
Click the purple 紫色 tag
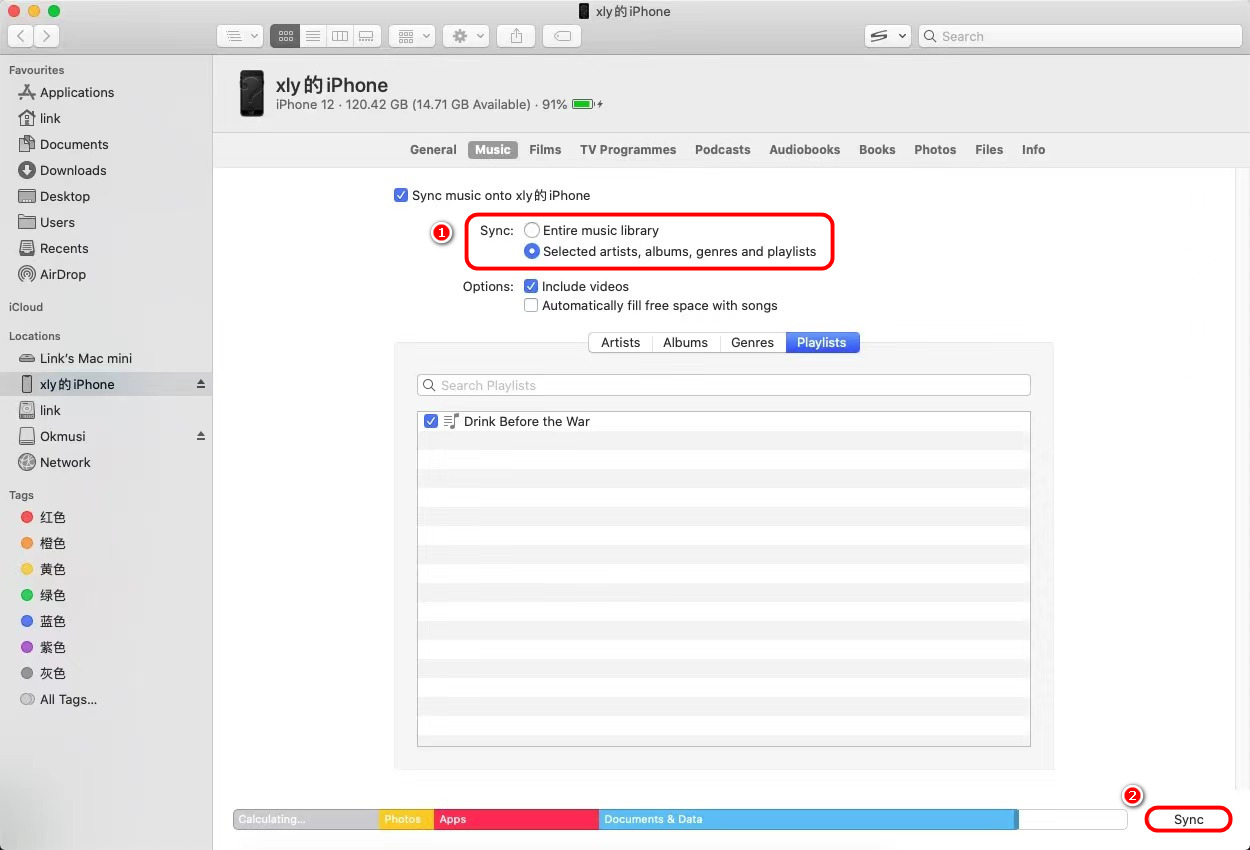pos(43,647)
